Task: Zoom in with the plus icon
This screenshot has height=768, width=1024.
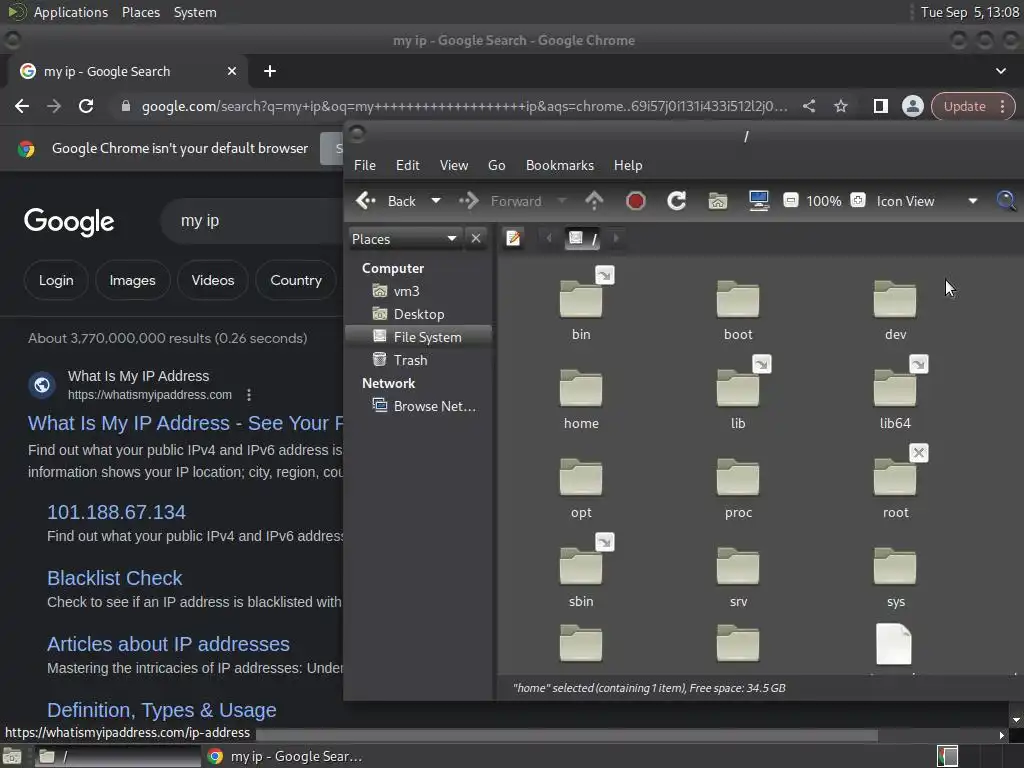Action: [858, 200]
